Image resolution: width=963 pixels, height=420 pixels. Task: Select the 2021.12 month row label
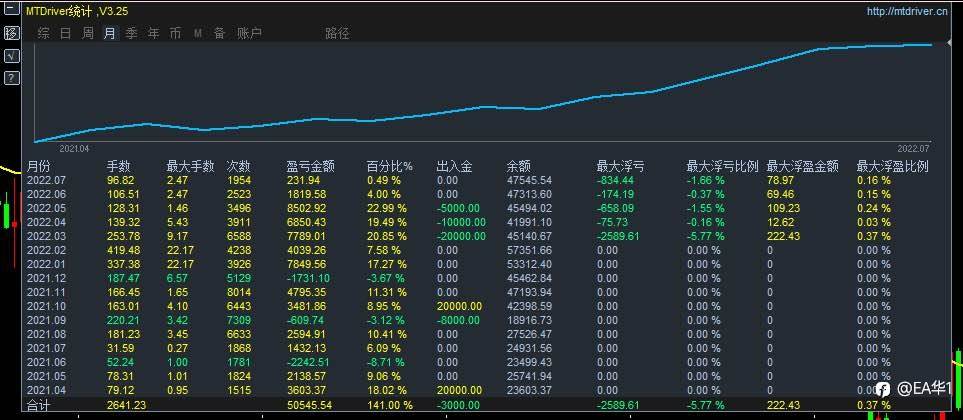point(47,278)
